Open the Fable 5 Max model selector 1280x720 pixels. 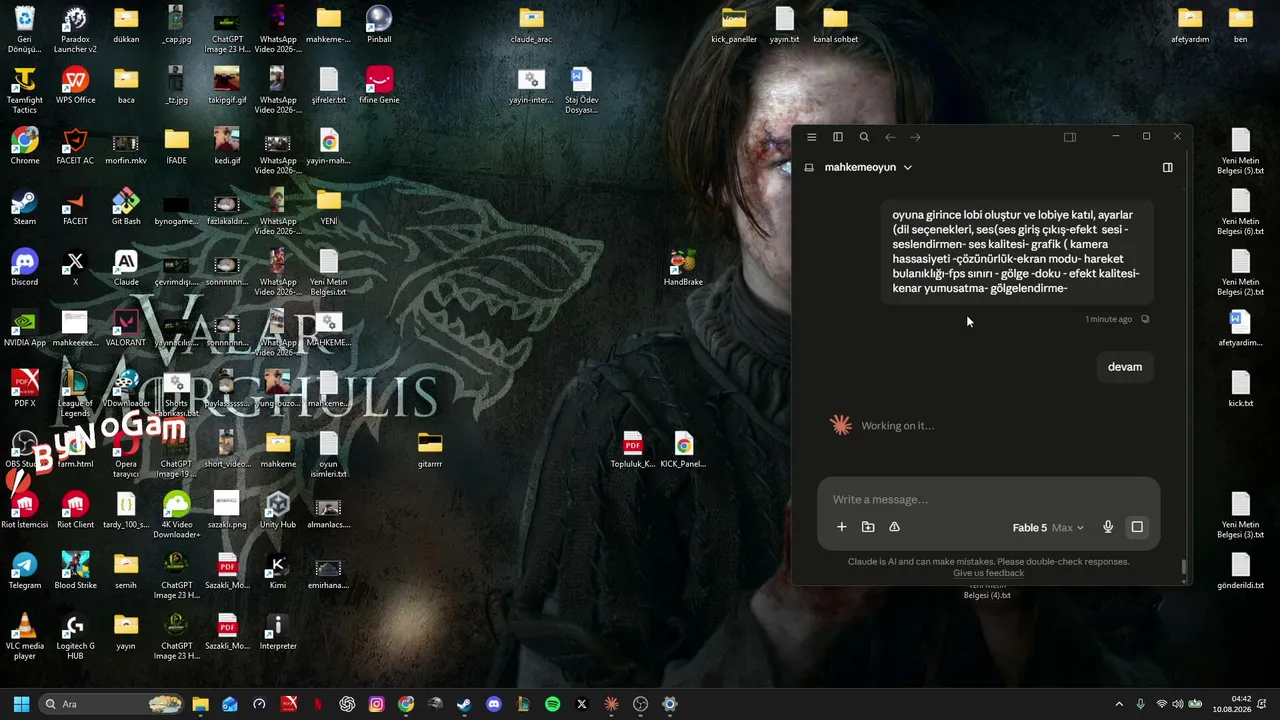pyautogui.click(x=1048, y=528)
